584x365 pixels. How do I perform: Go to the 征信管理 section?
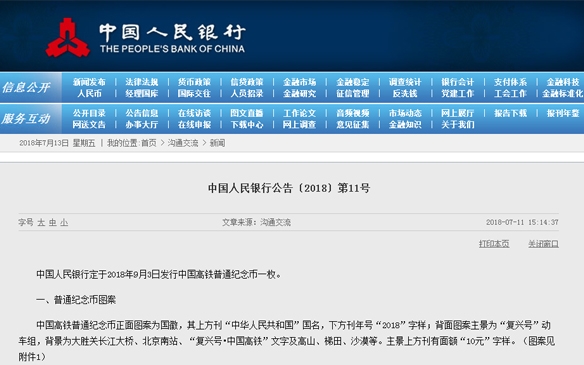(x=352, y=93)
